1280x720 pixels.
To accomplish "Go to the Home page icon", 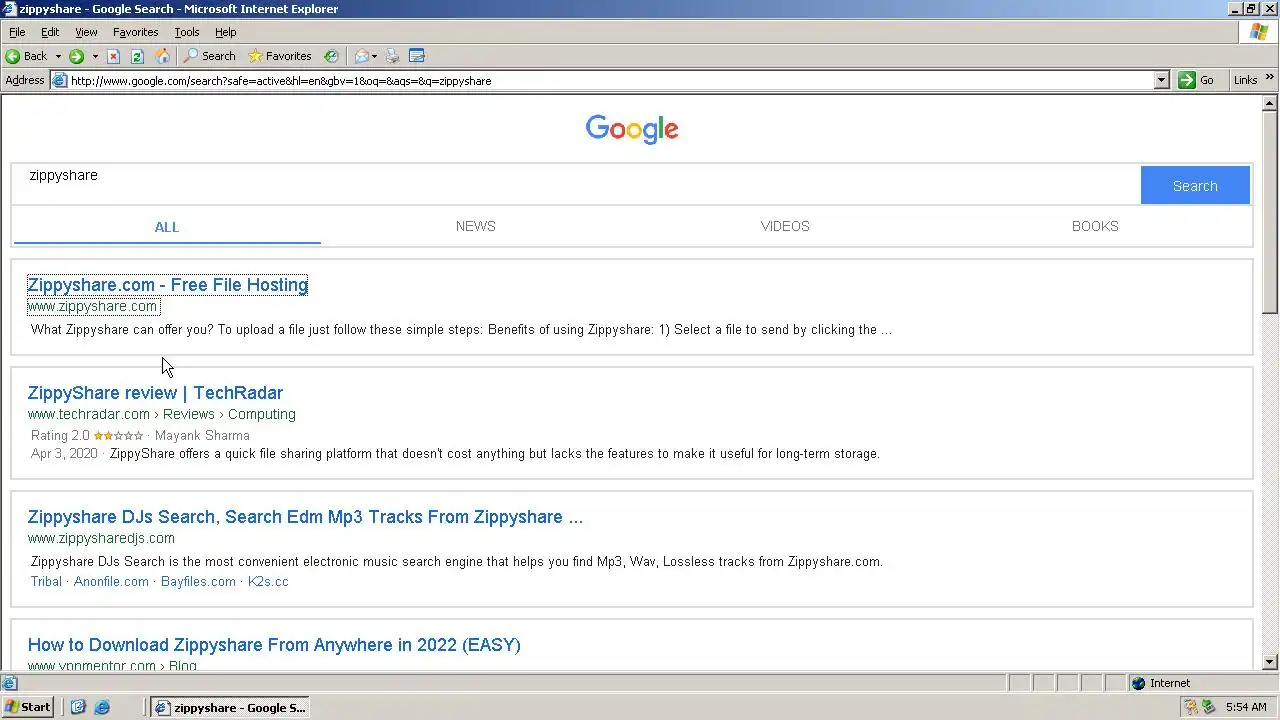I will [x=162, y=56].
